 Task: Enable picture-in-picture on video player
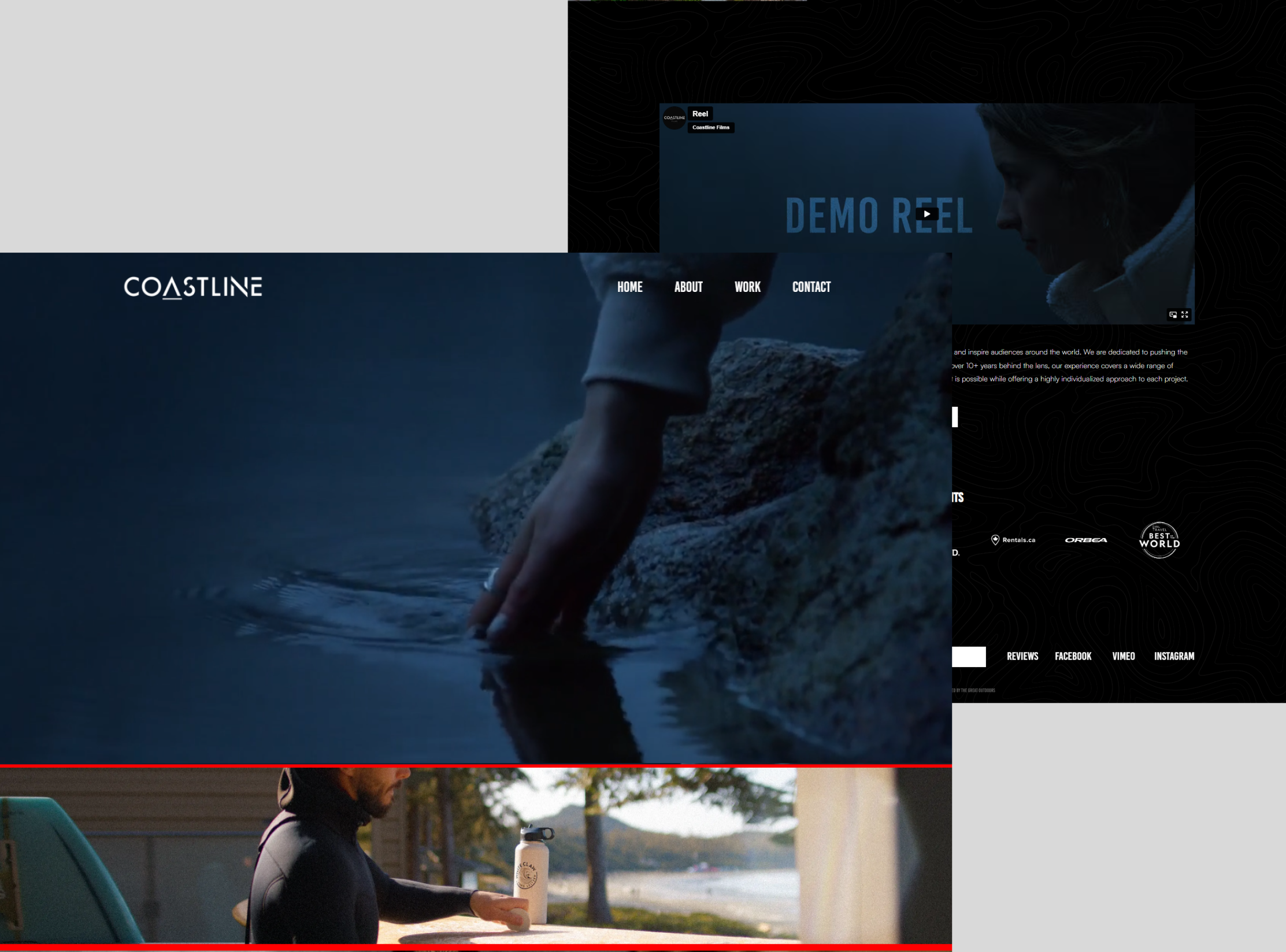coord(1173,314)
